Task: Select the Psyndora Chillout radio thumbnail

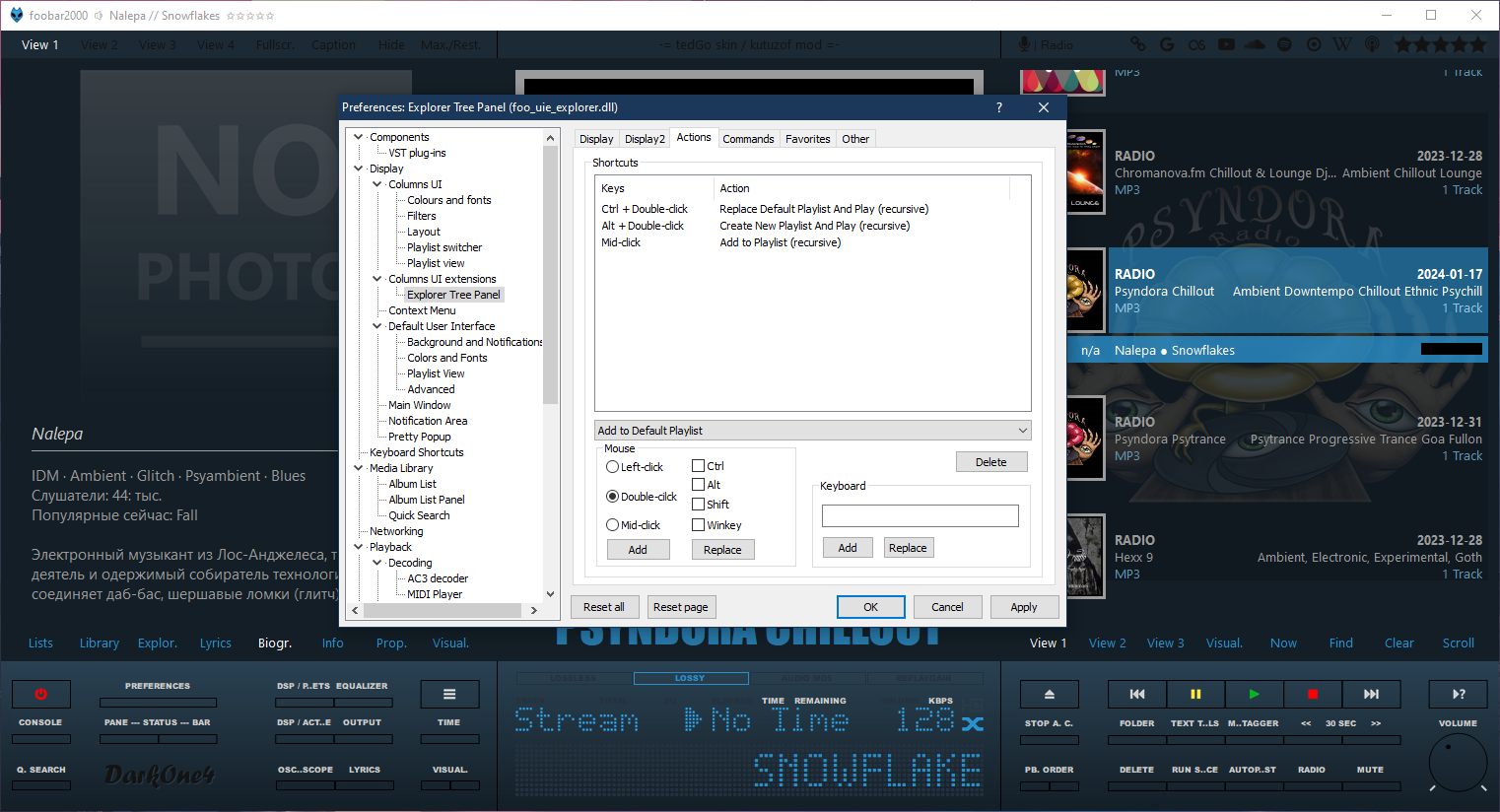Action: click(x=1085, y=290)
